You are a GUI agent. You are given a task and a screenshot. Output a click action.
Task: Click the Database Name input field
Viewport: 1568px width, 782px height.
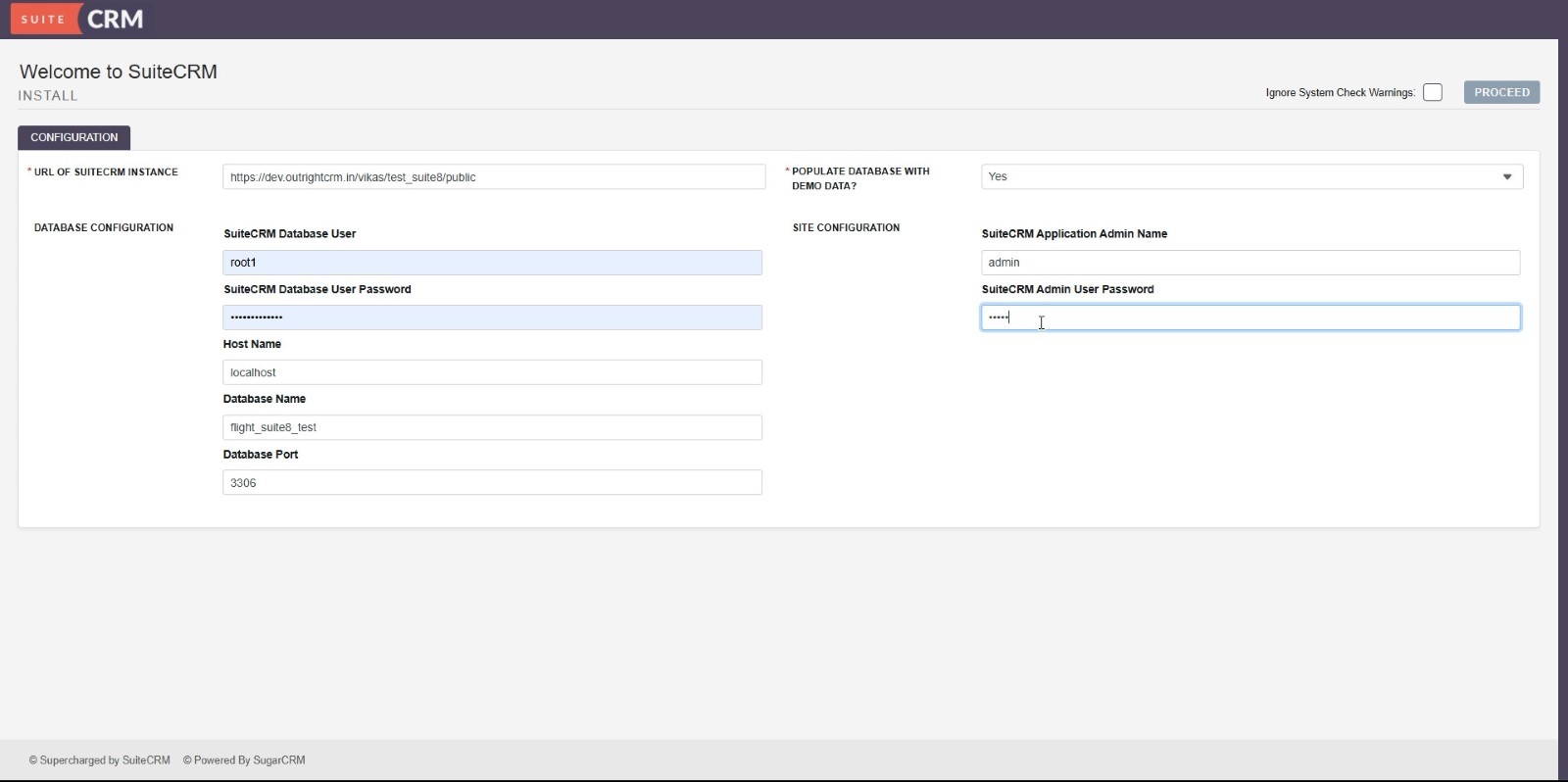492,427
